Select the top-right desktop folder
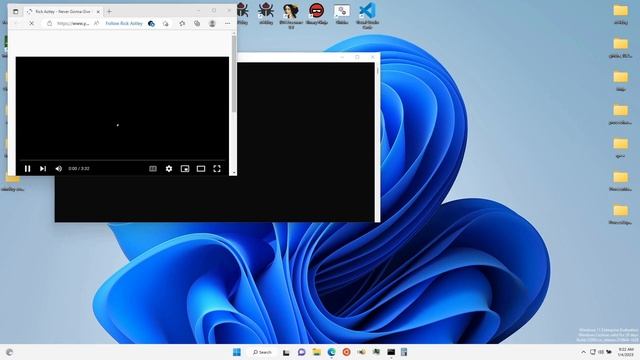 [x=620, y=14]
